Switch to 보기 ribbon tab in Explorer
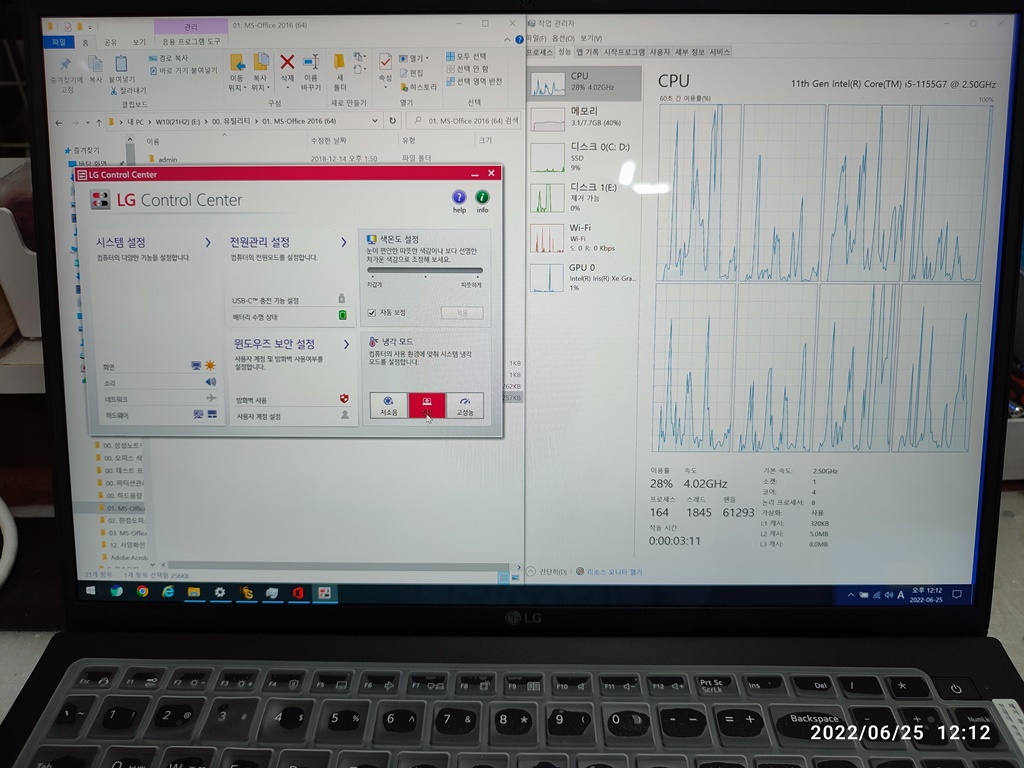The width and height of the screenshot is (1024, 768). click(139, 42)
